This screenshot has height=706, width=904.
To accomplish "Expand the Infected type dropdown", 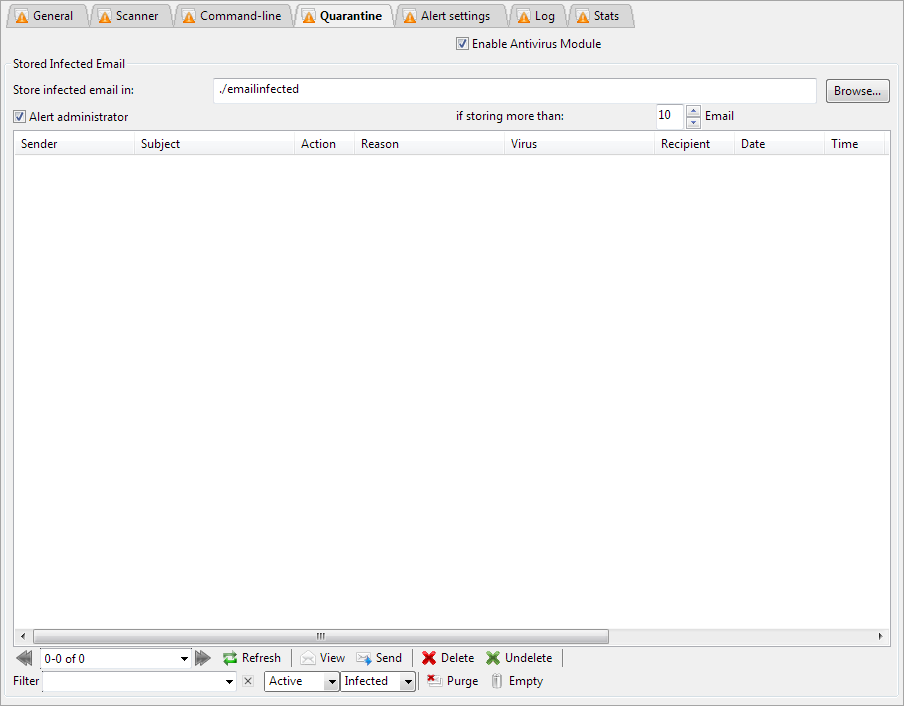I will coord(407,681).
